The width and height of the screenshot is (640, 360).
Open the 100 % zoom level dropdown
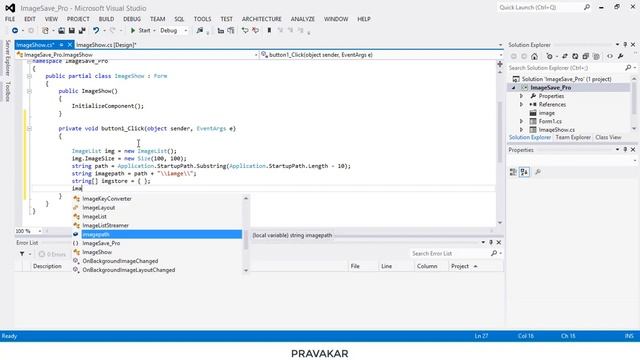40,231
